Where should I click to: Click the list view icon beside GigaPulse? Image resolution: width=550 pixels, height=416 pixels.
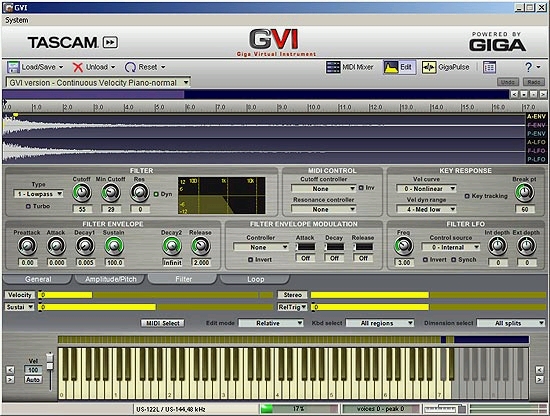(x=489, y=67)
